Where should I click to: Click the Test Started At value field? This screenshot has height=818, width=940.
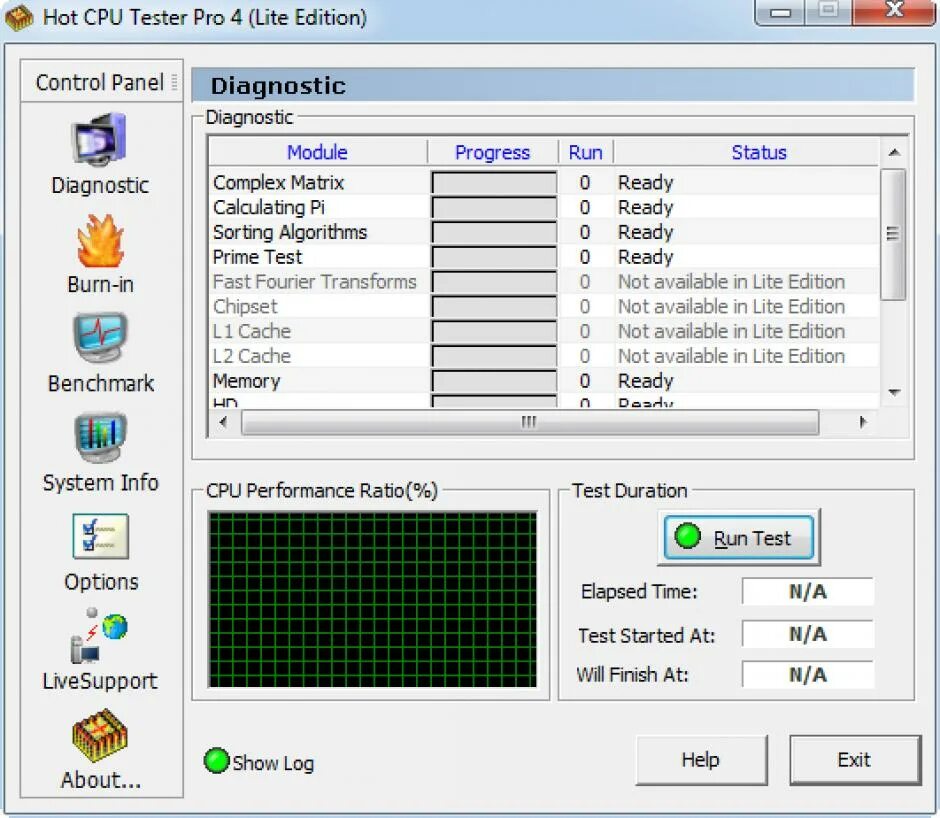tap(808, 634)
